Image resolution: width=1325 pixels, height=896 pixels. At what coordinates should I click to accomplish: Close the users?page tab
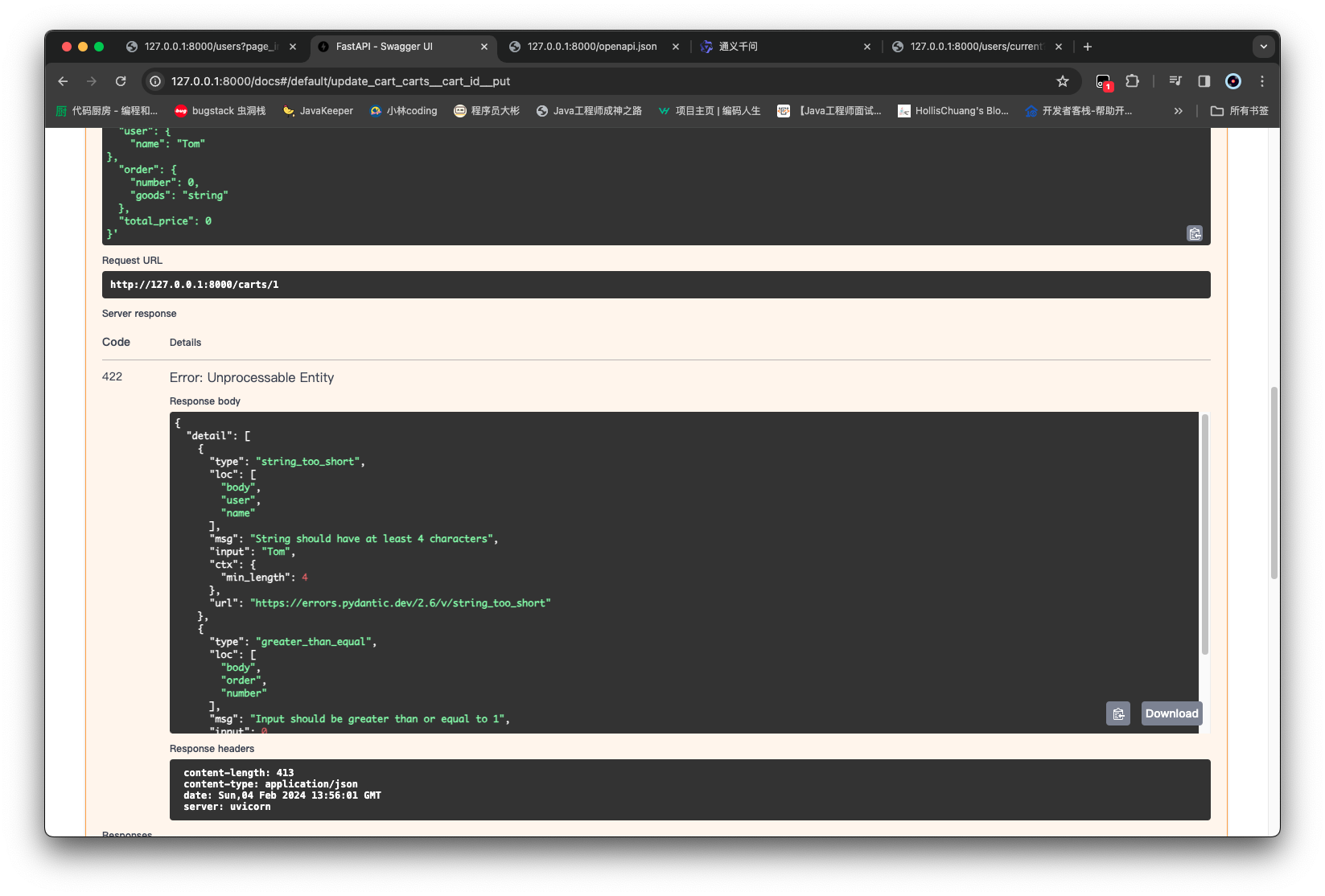293,47
